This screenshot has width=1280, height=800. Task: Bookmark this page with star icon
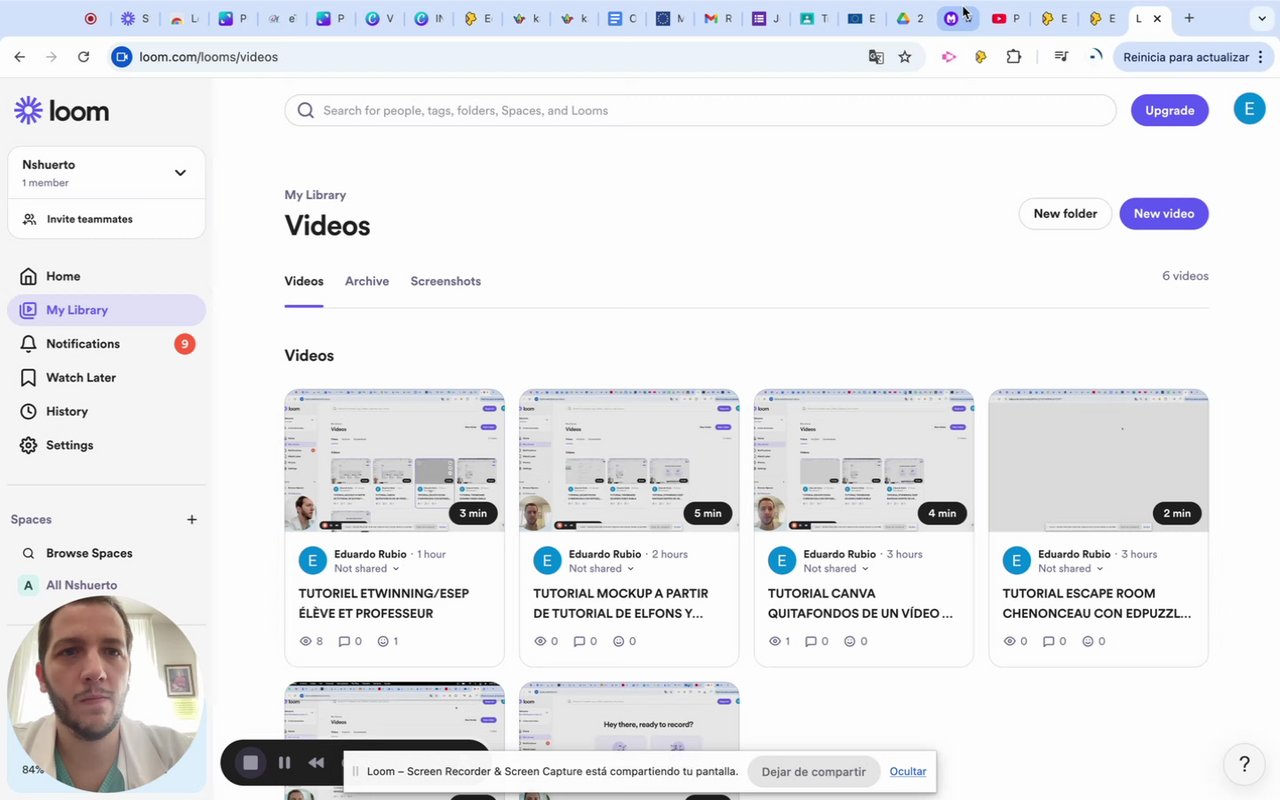(x=905, y=57)
